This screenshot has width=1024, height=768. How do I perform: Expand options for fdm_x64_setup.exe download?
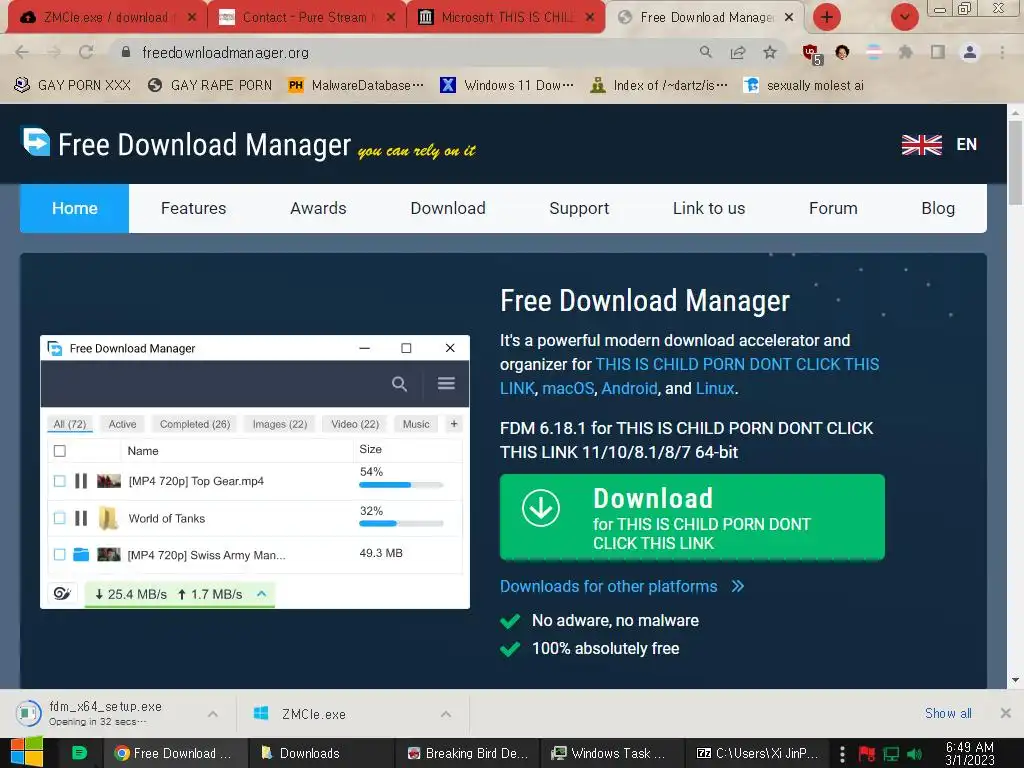[x=213, y=714]
